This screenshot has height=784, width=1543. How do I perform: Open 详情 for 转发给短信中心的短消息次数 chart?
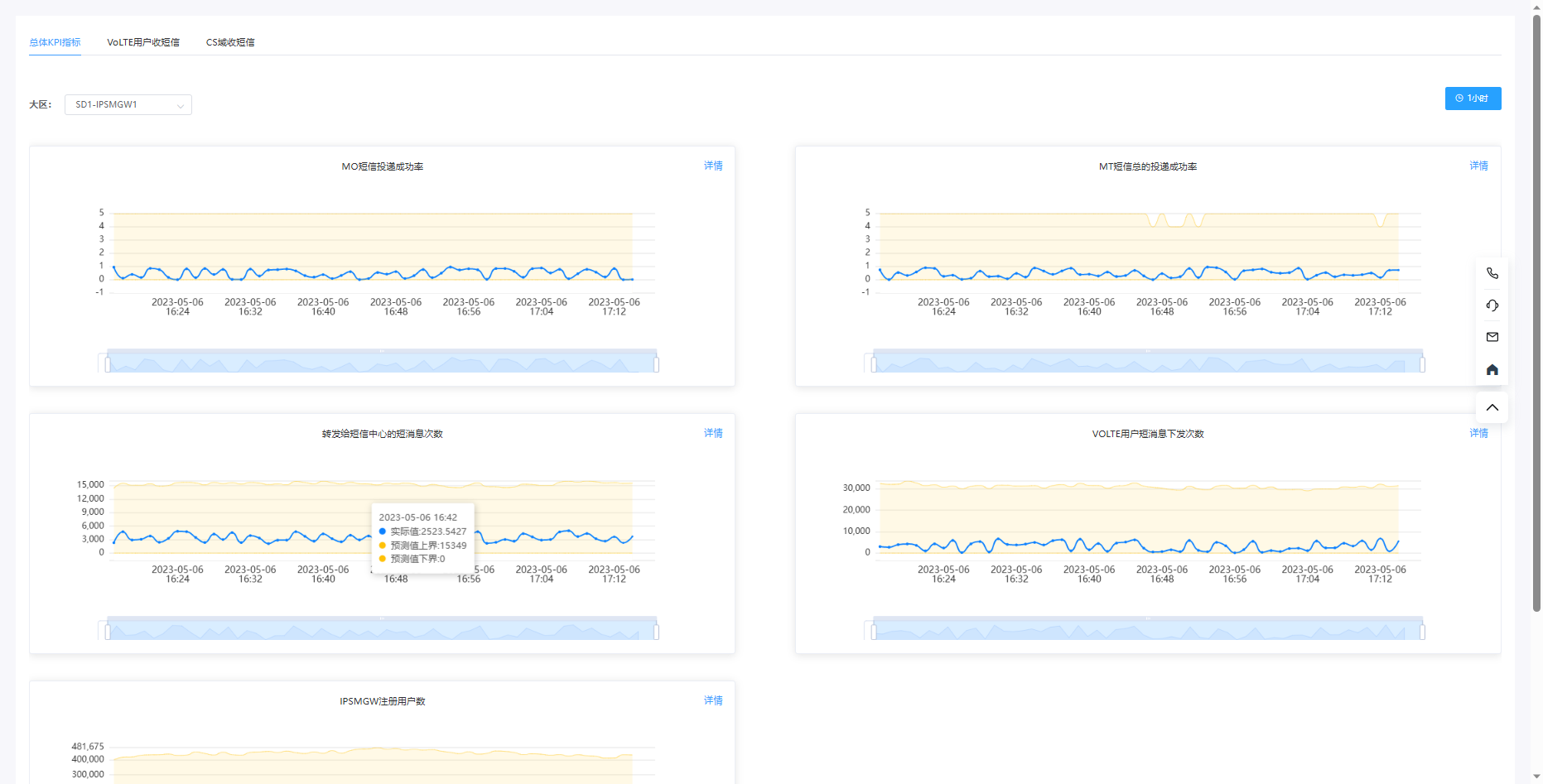[x=713, y=433]
